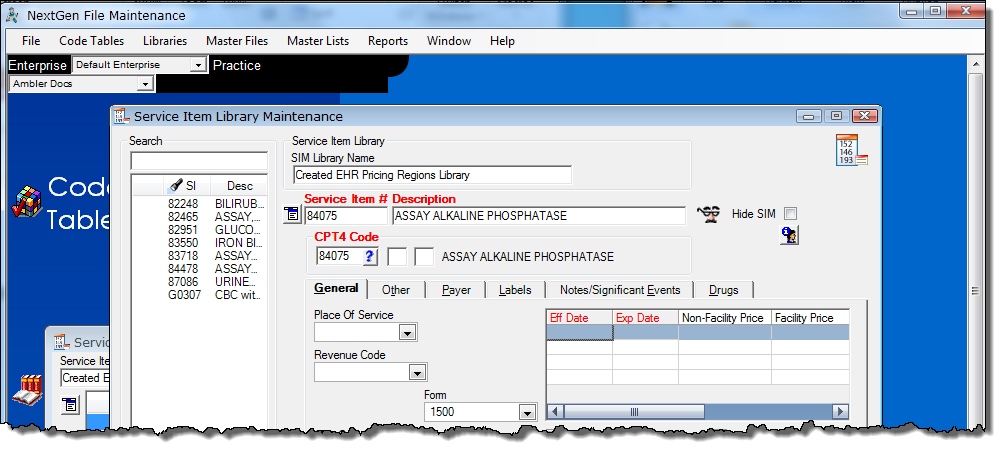This screenshot has height=454, width=1002.
Task: Click the SIM Library Name field
Action: tap(433, 175)
